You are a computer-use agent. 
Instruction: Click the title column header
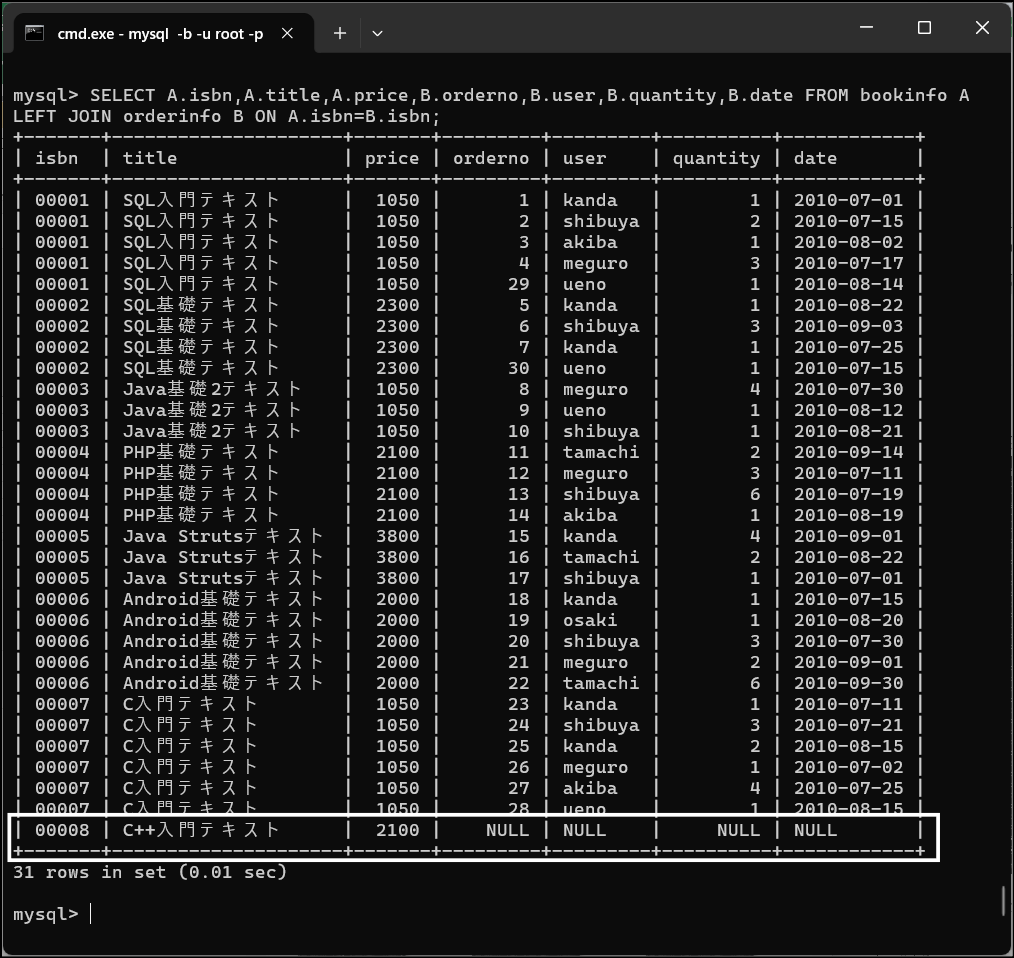pos(150,158)
